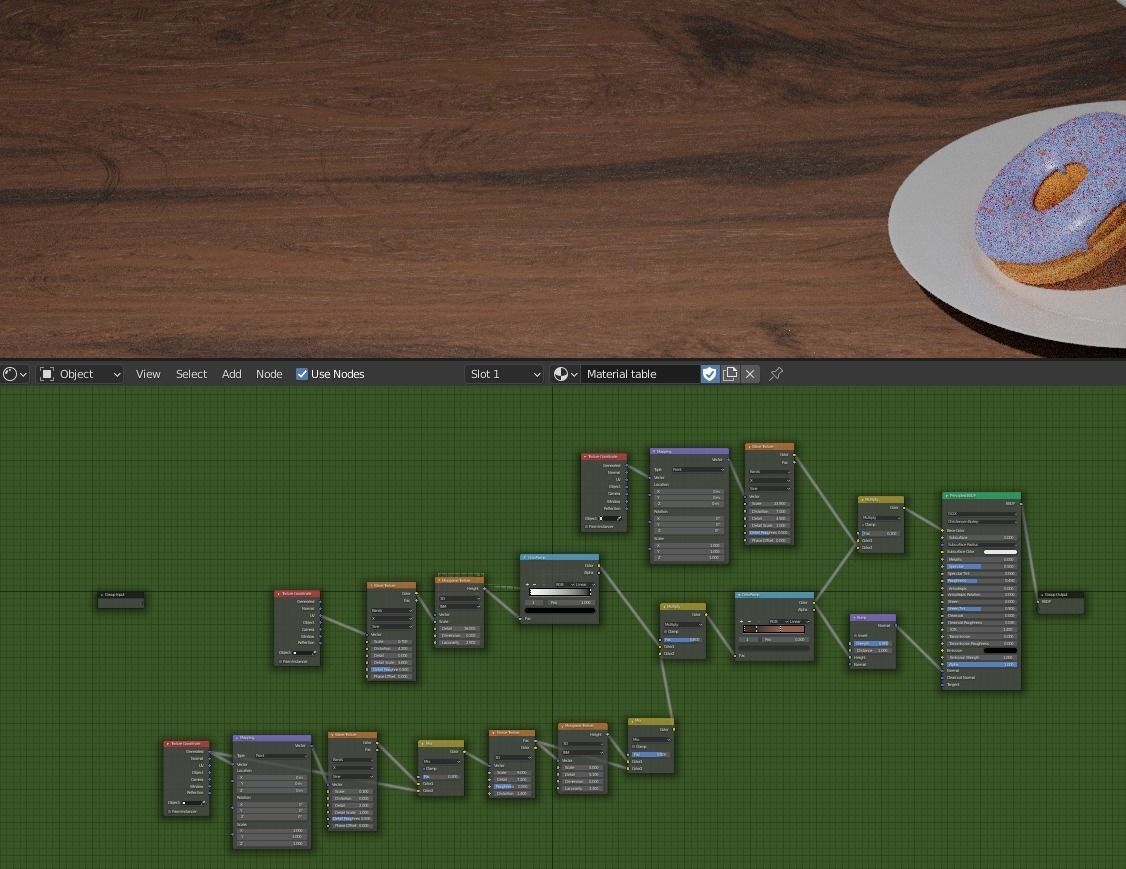This screenshot has height=869, width=1126.
Task: Open the Node menu
Action: coord(269,374)
